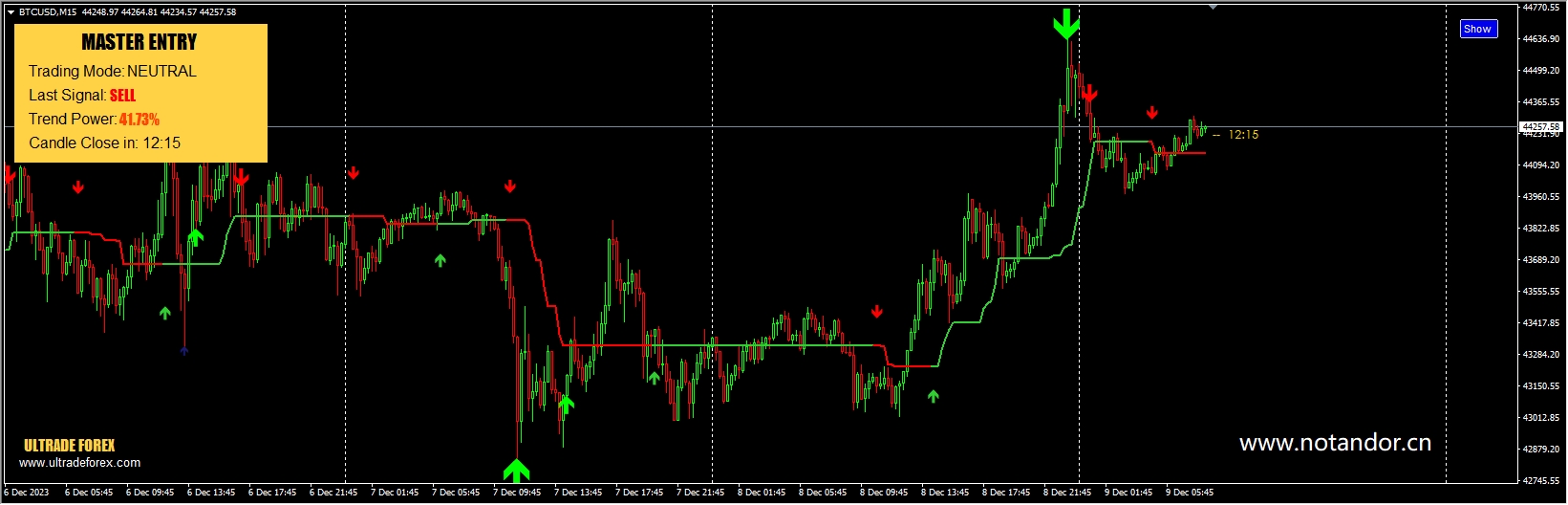This screenshot has height=505, width=1568.
Task: Click the current price label 44257.58
Action: (x=1540, y=126)
